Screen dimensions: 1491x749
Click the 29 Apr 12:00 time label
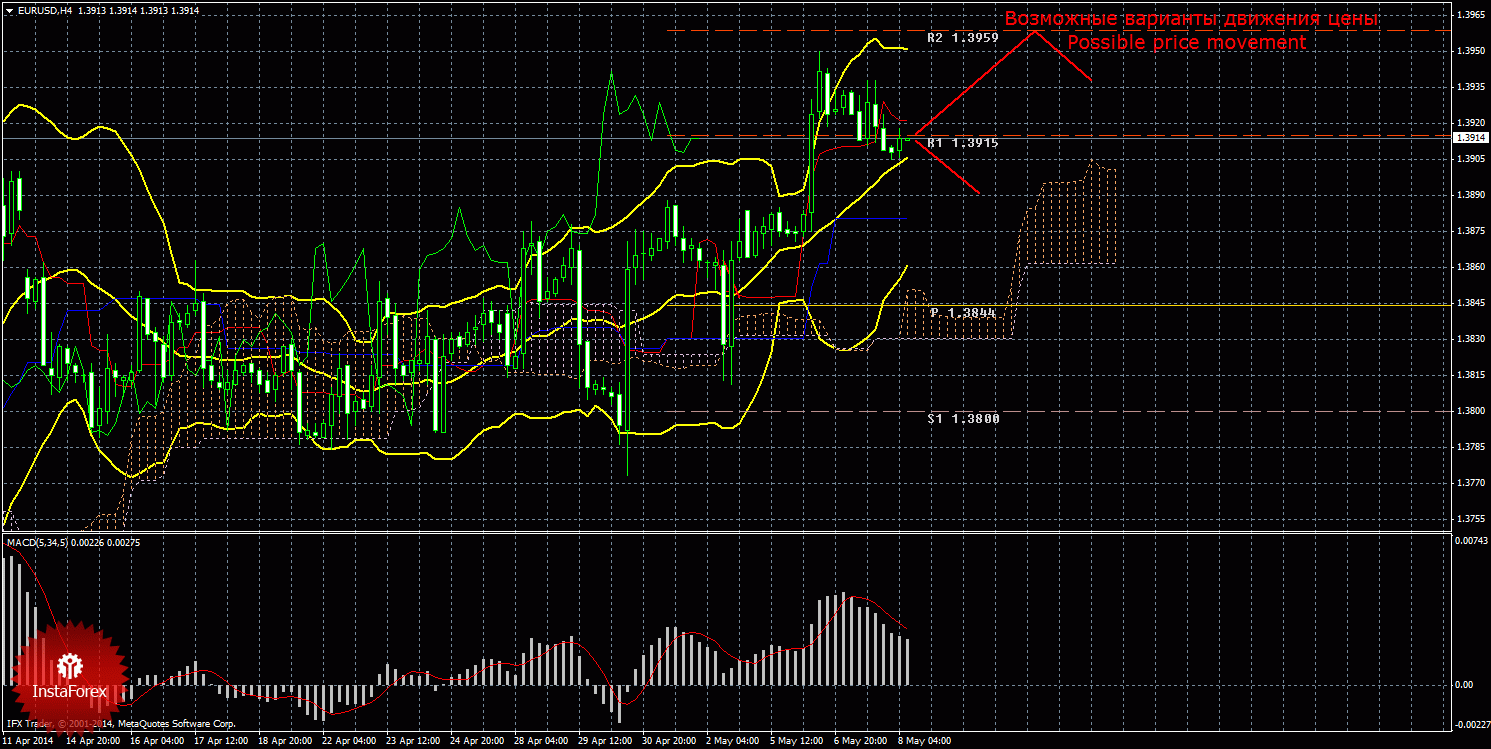tap(605, 742)
